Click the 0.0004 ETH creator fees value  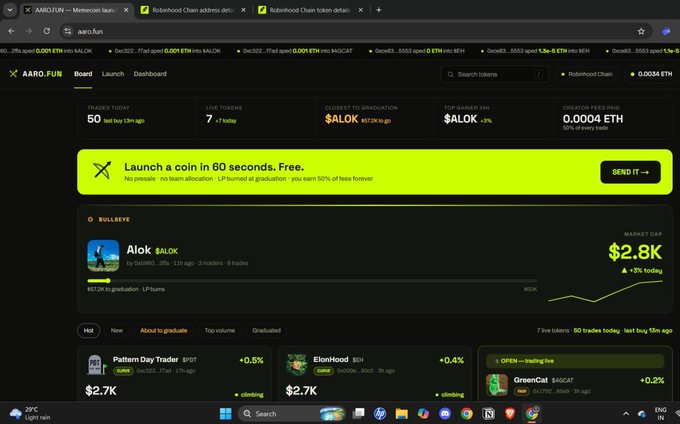pyautogui.click(x=593, y=119)
